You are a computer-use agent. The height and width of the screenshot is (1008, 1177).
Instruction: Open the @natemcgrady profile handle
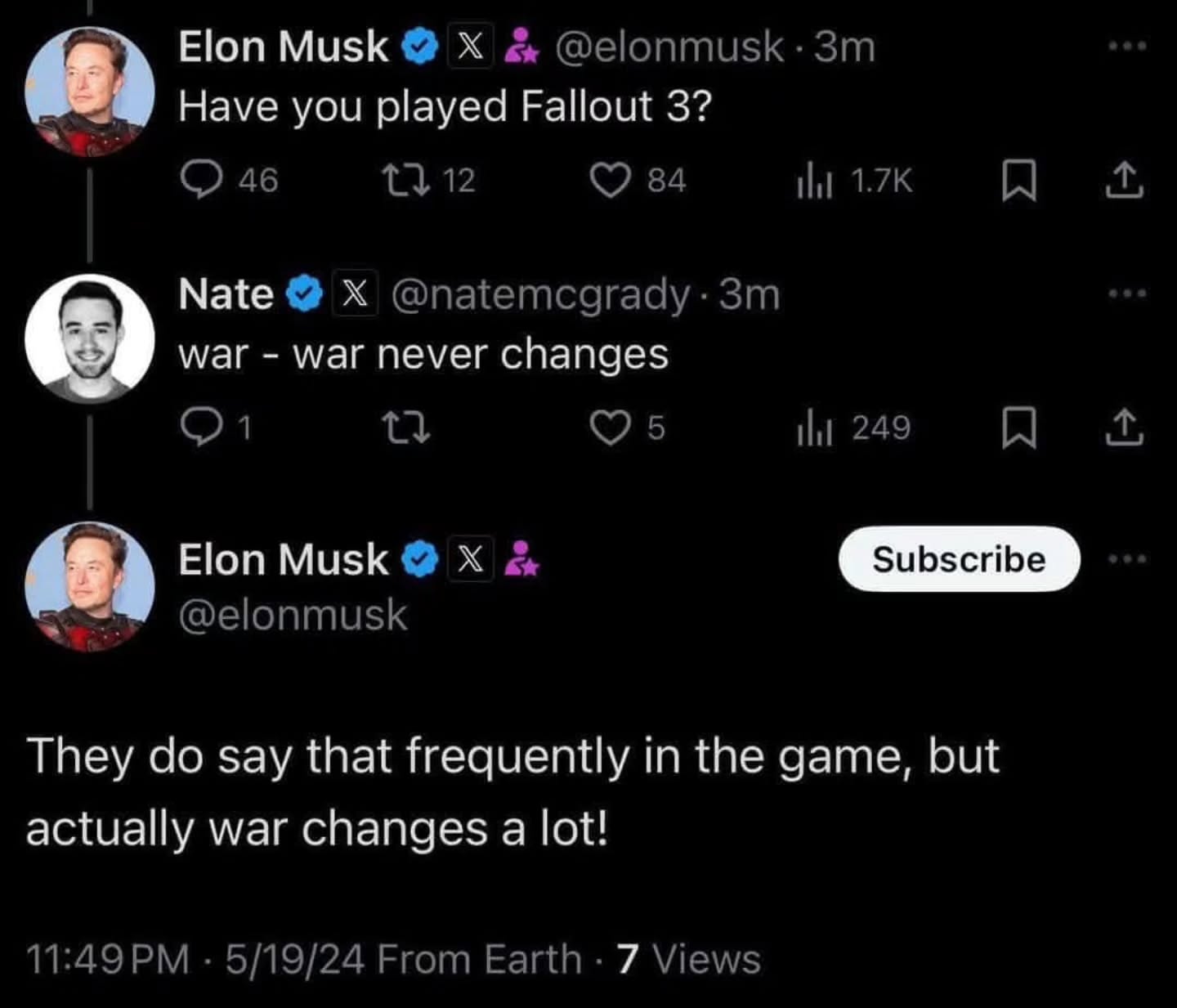(x=540, y=294)
